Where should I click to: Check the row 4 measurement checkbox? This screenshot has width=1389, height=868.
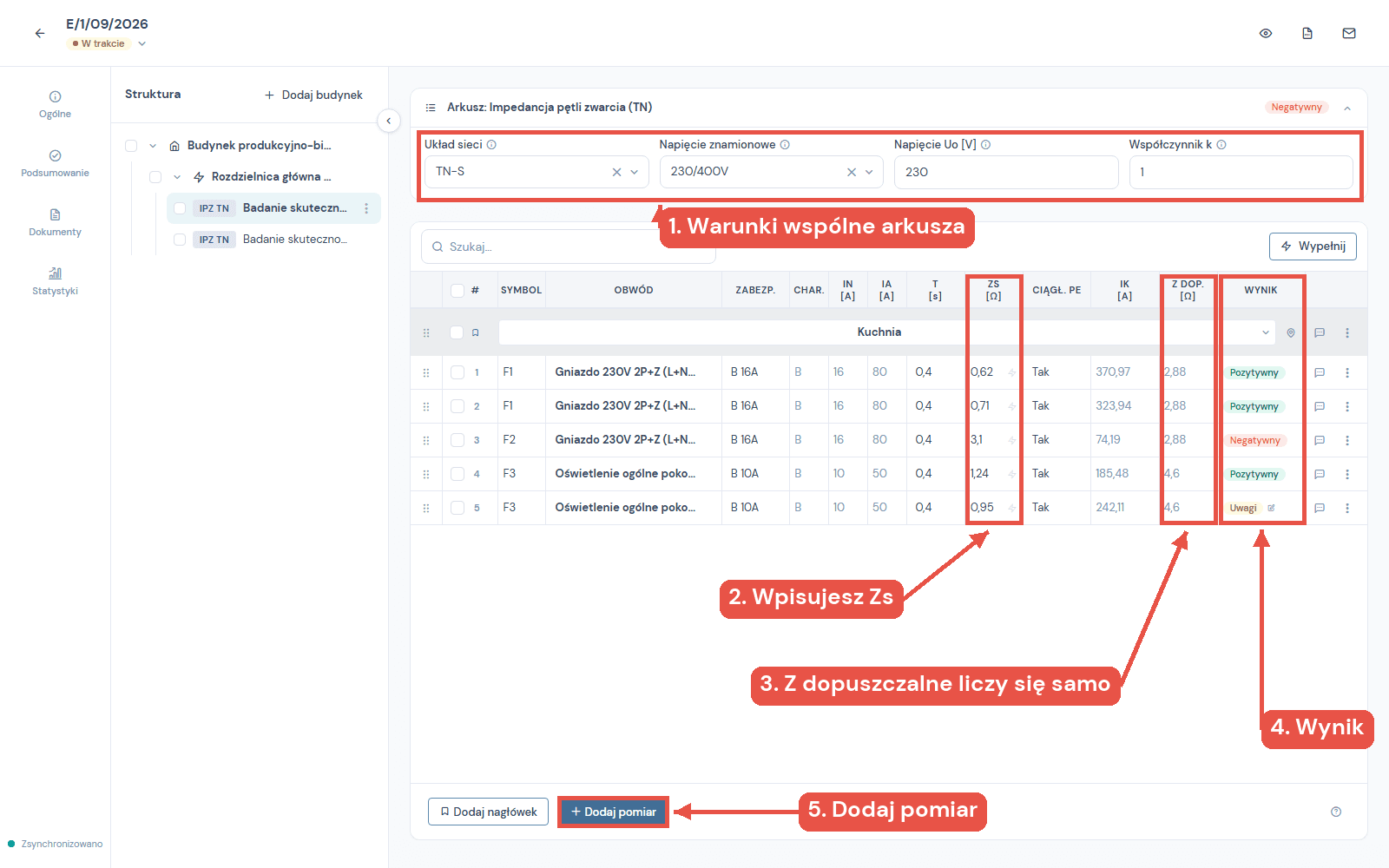[x=458, y=474]
